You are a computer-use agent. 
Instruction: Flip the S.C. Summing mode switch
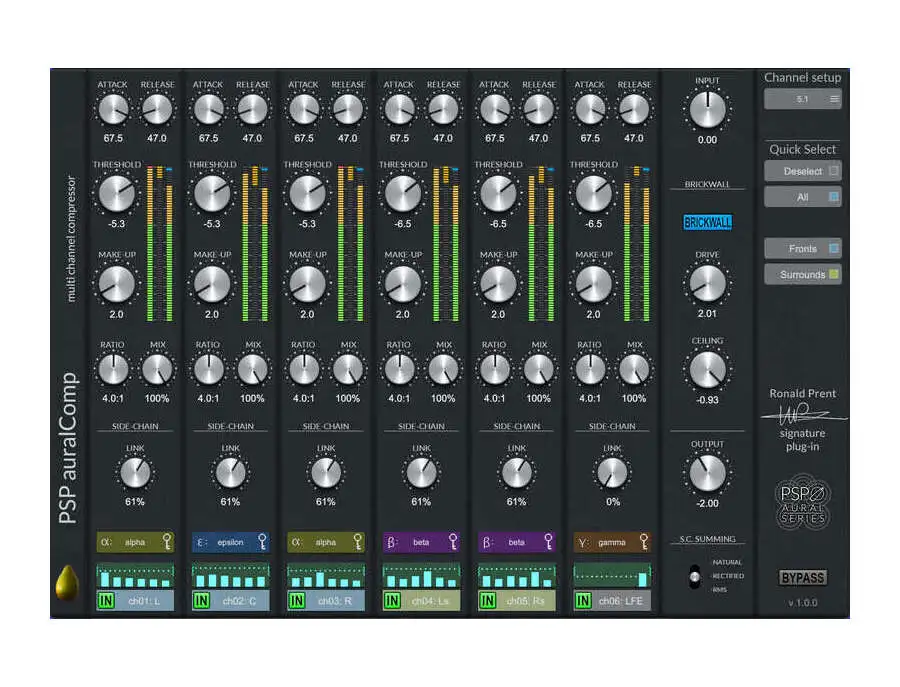point(692,577)
